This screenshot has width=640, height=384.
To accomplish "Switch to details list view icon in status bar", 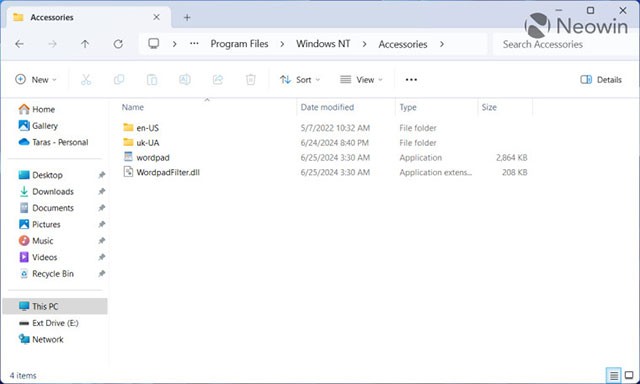I will (613, 375).
